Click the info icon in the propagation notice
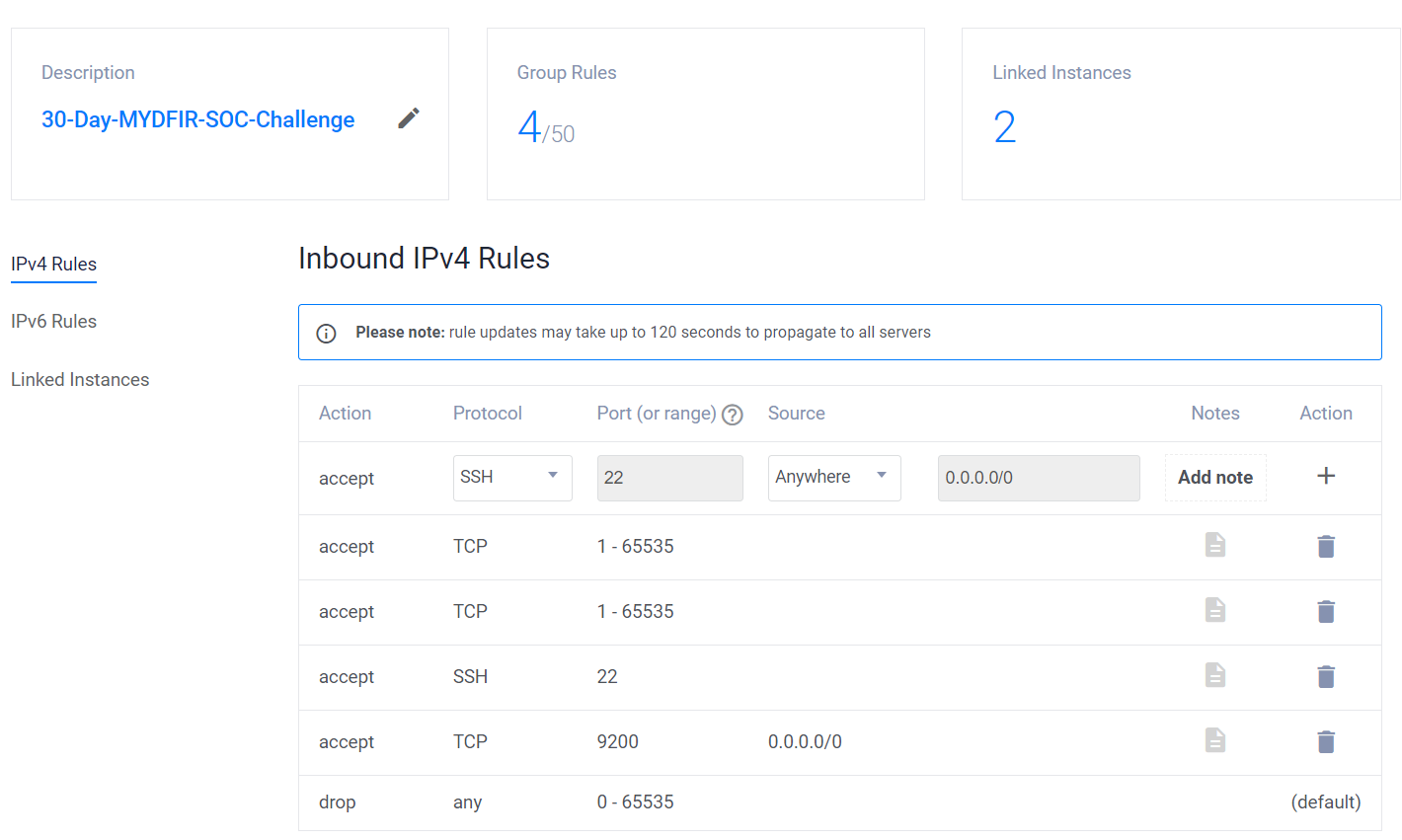This screenshot has width=1402, height=840. 326,333
